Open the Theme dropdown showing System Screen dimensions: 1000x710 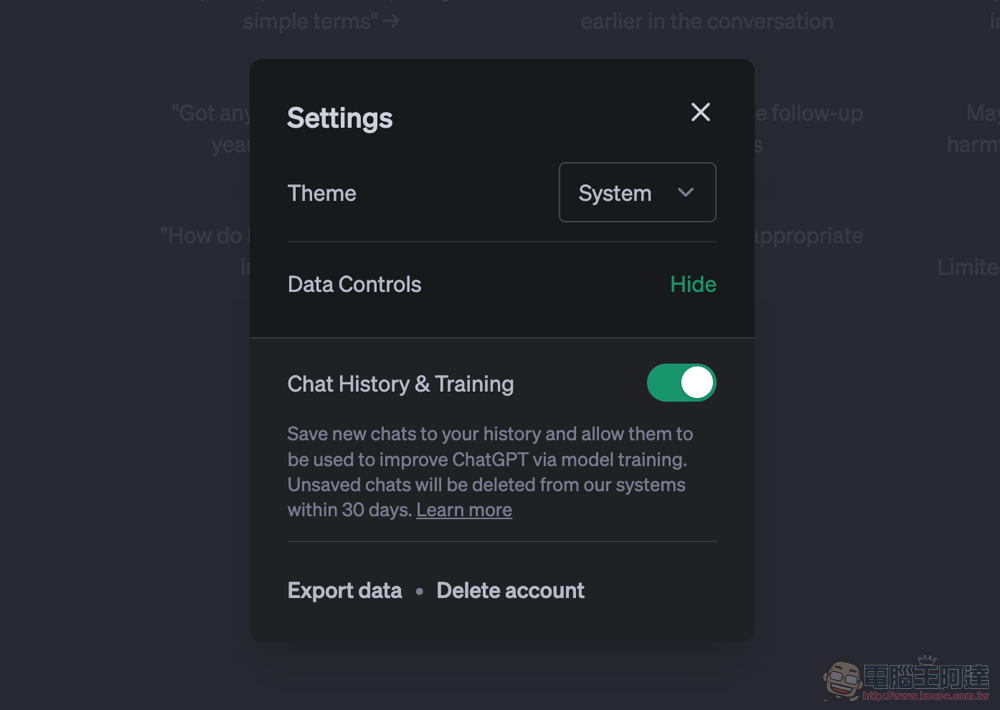[x=637, y=192]
